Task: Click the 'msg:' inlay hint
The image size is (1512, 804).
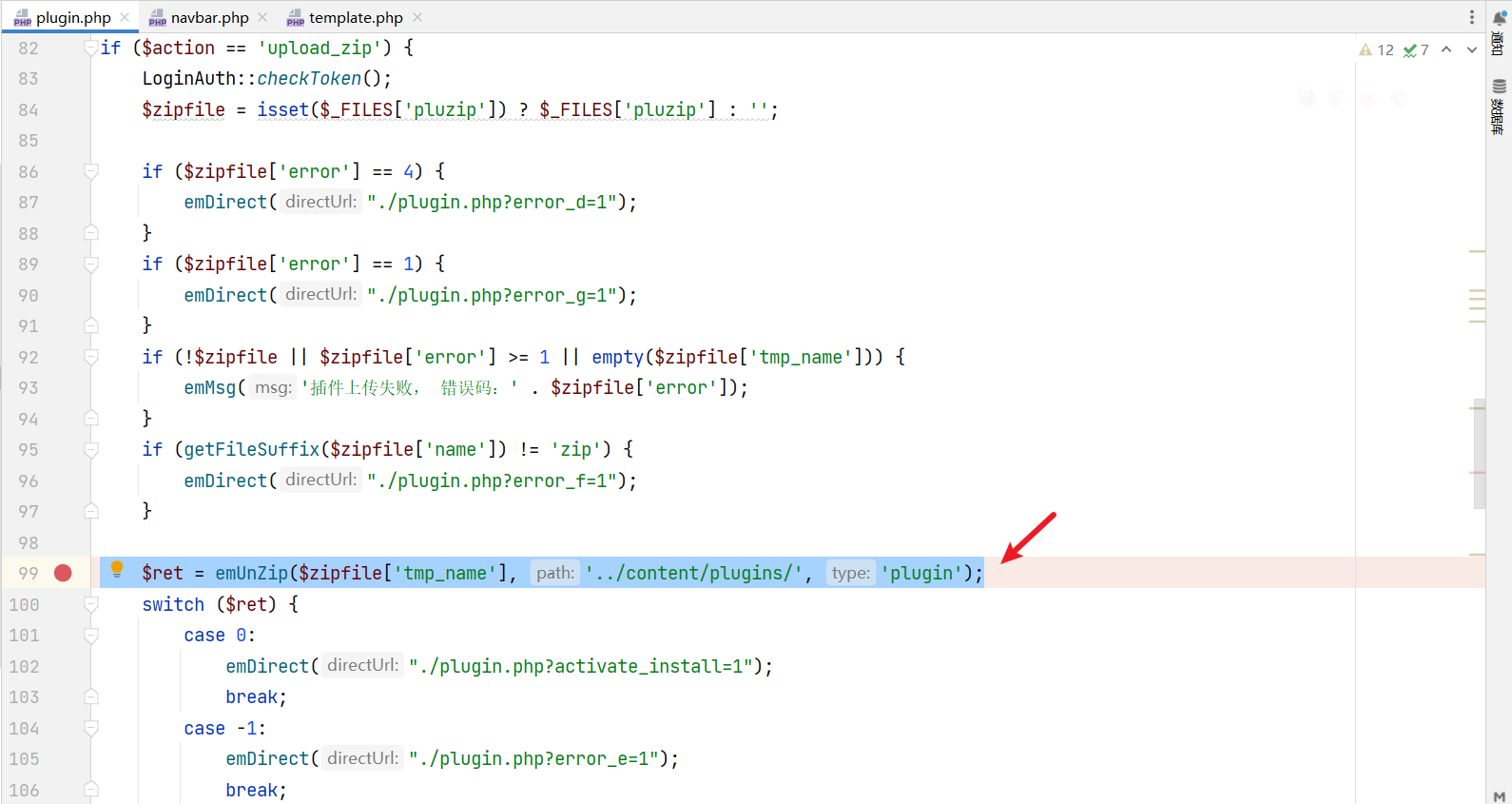Action: point(273,387)
